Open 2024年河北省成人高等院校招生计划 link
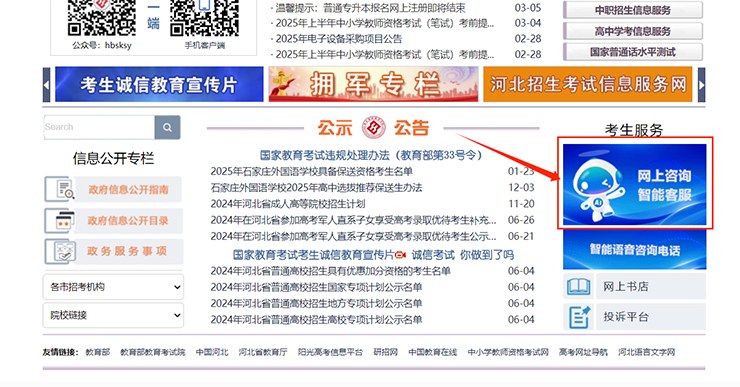This screenshot has width=740, height=387. [x=288, y=204]
